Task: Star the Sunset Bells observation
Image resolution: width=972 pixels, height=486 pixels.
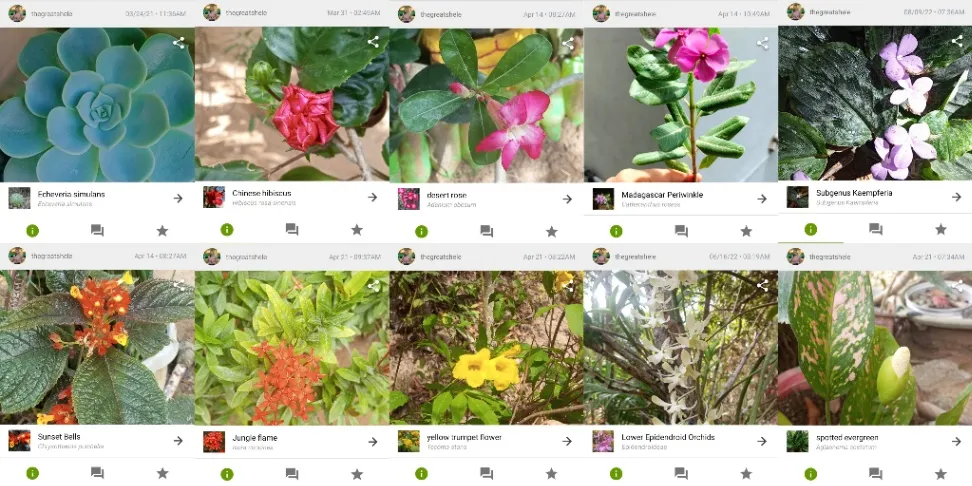Action: pyautogui.click(x=162, y=473)
